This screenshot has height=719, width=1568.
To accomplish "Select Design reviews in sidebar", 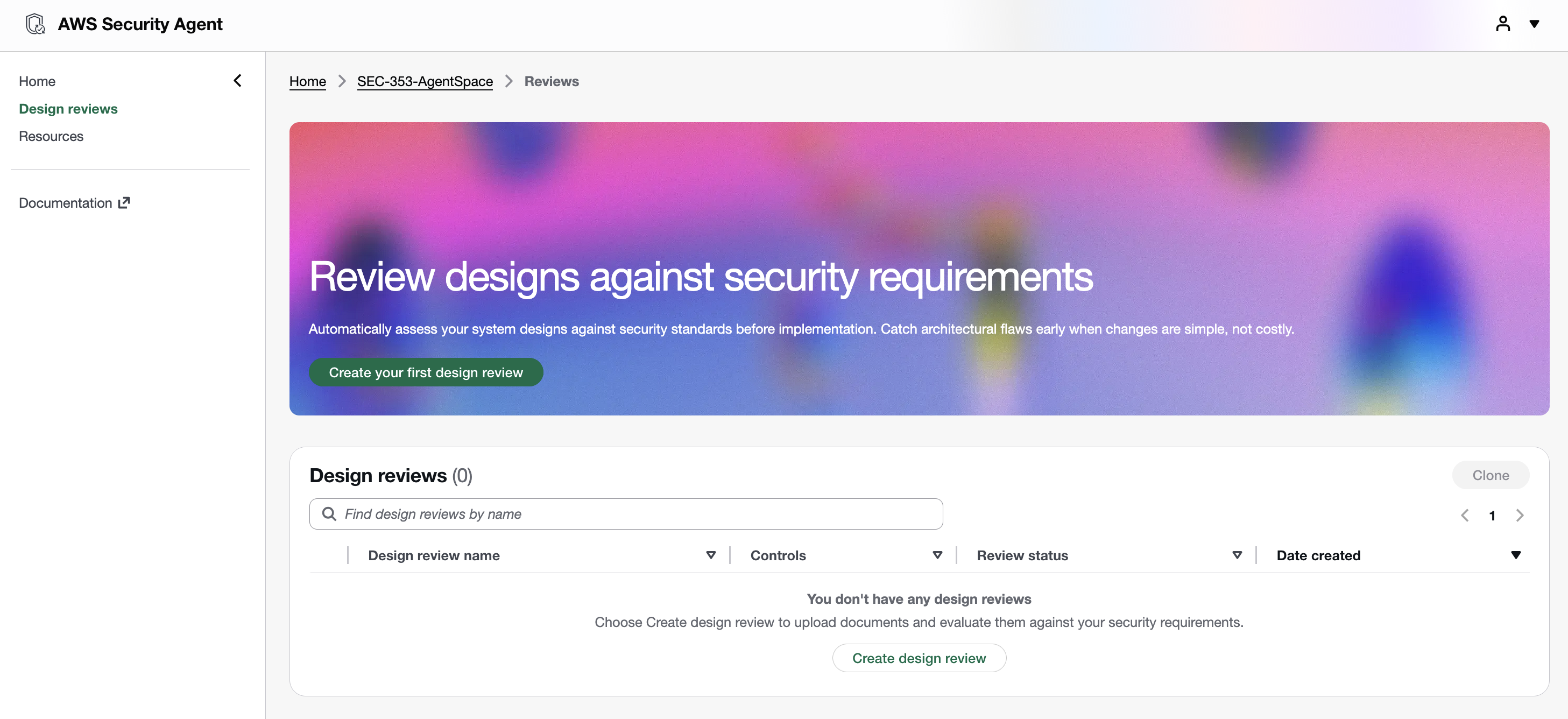I will point(68,108).
